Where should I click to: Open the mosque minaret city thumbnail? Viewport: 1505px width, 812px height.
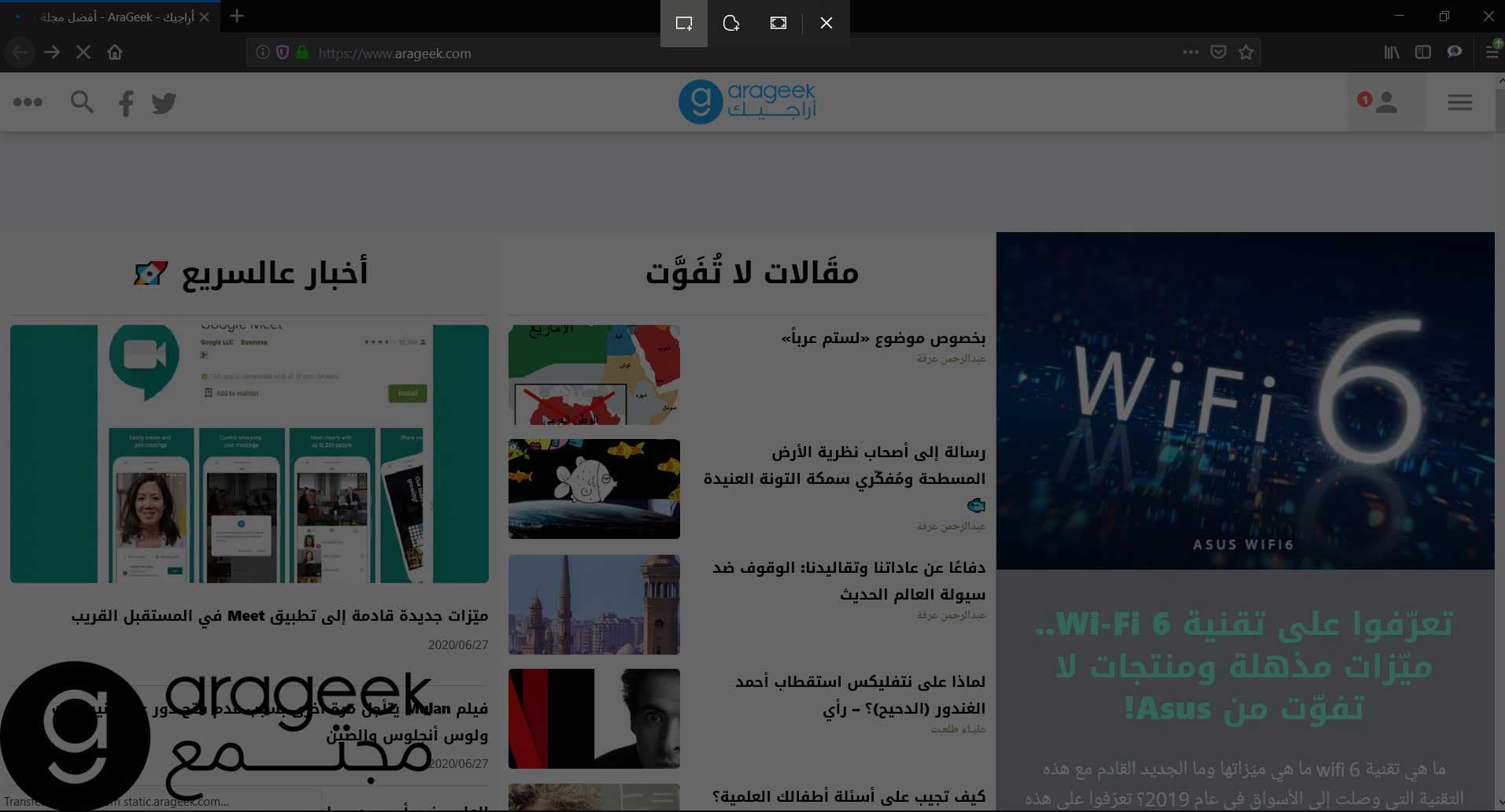click(x=594, y=604)
